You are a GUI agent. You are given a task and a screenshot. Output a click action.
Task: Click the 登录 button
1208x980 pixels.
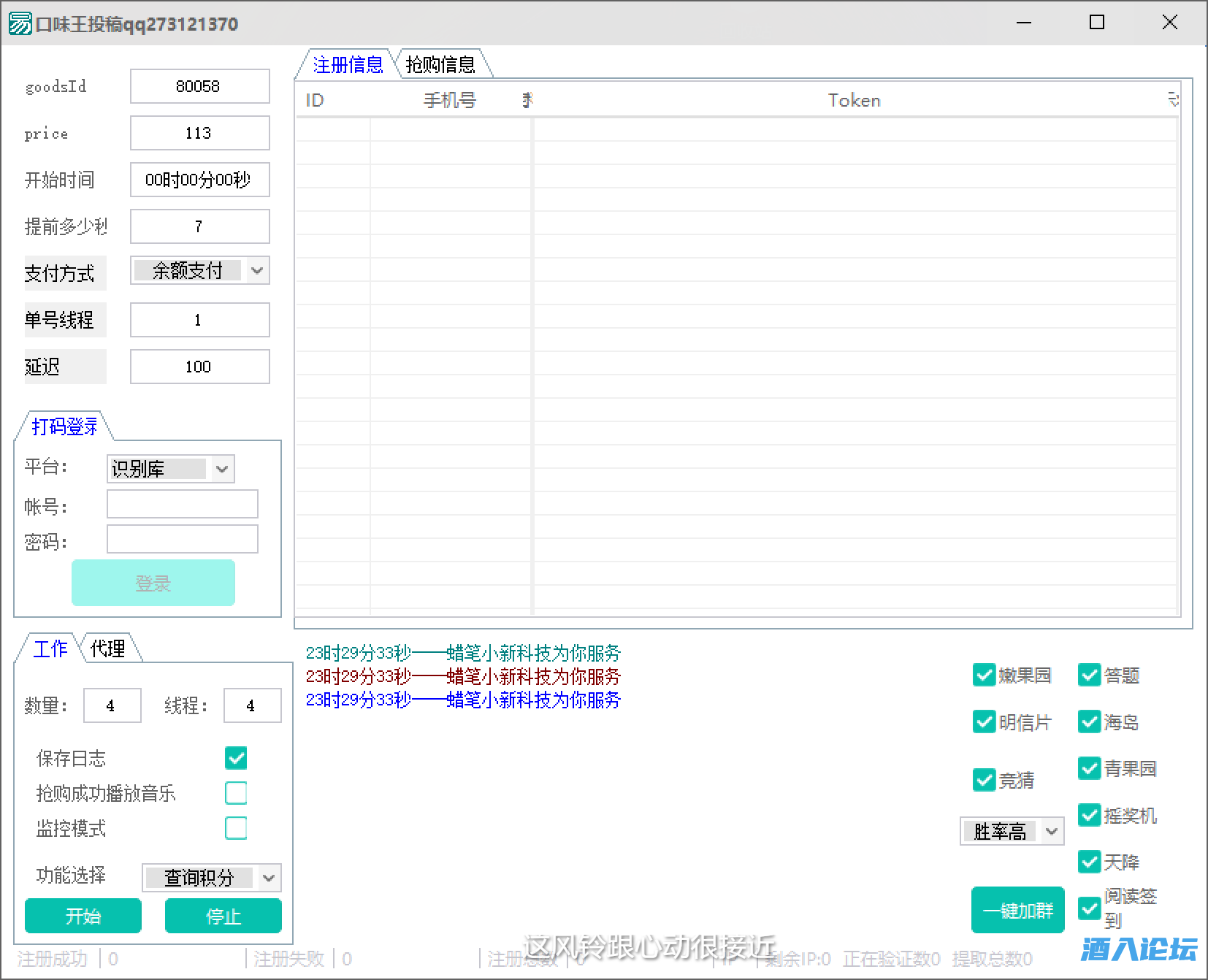(x=153, y=583)
